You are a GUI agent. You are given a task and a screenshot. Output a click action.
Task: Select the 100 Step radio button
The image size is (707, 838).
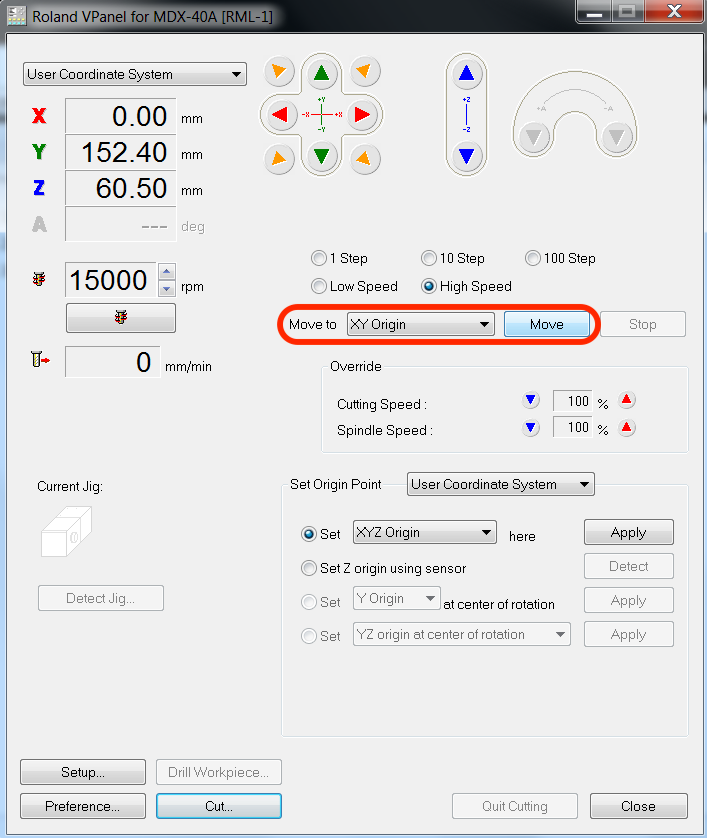(x=533, y=258)
